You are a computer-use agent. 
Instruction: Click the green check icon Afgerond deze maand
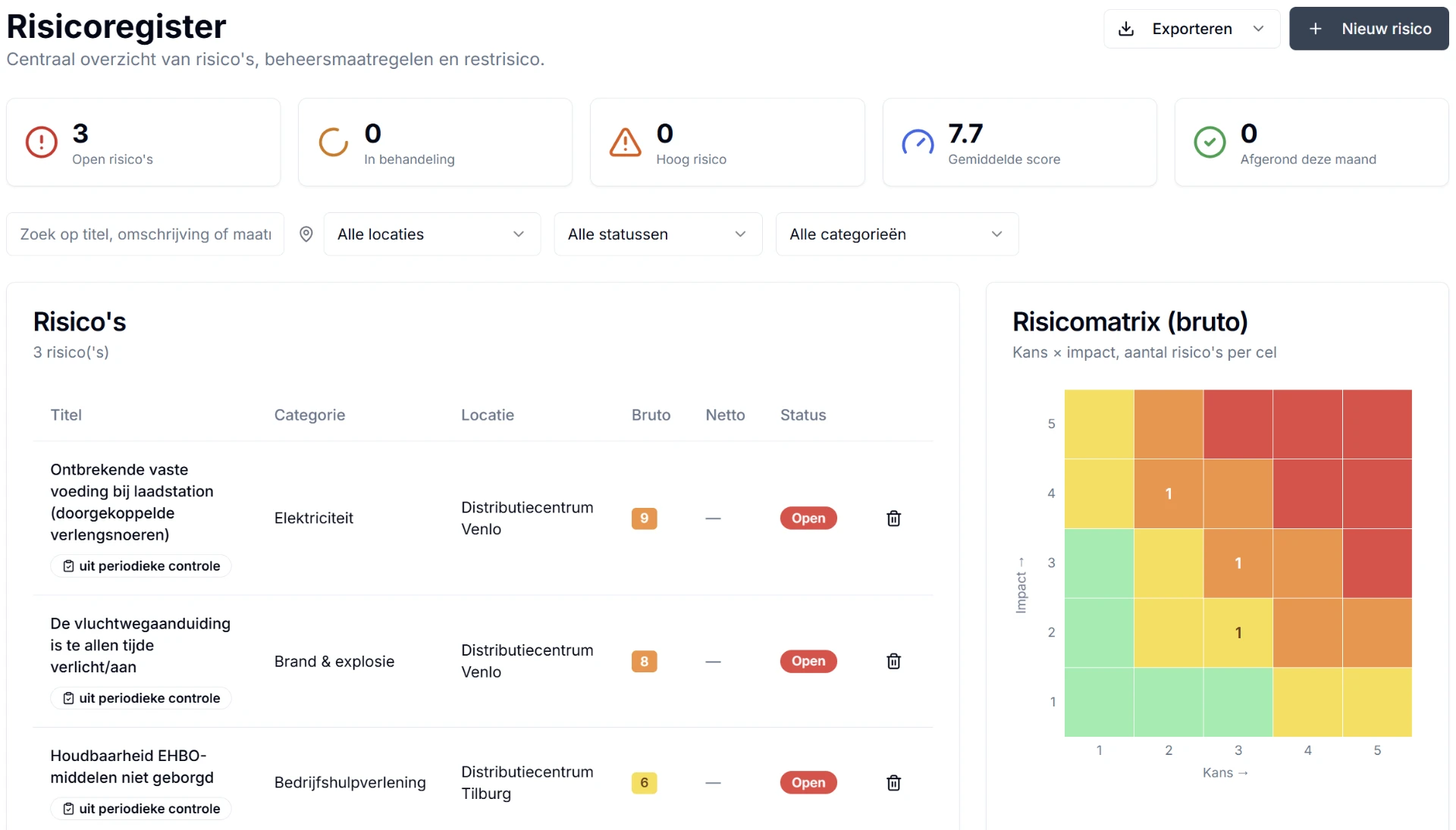pyautogui.click(x=1210, y=142)
